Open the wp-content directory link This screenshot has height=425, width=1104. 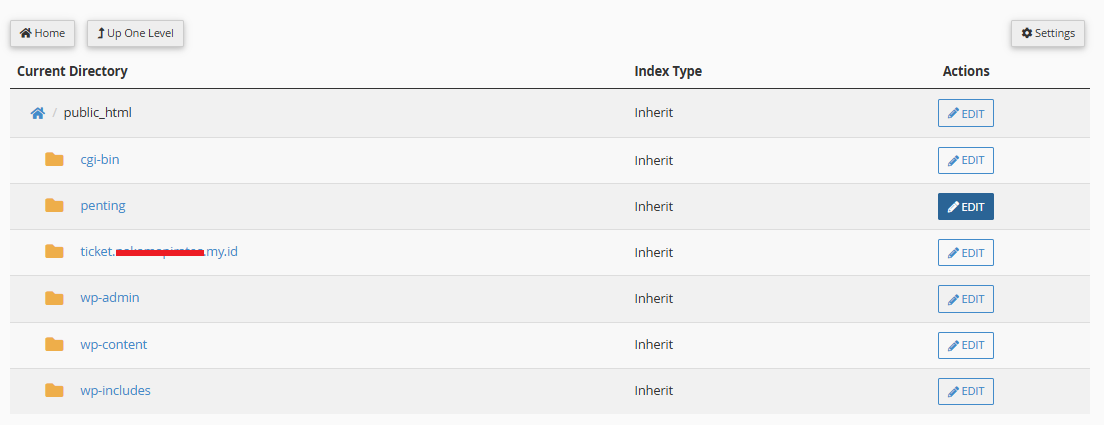coord(114,344)
